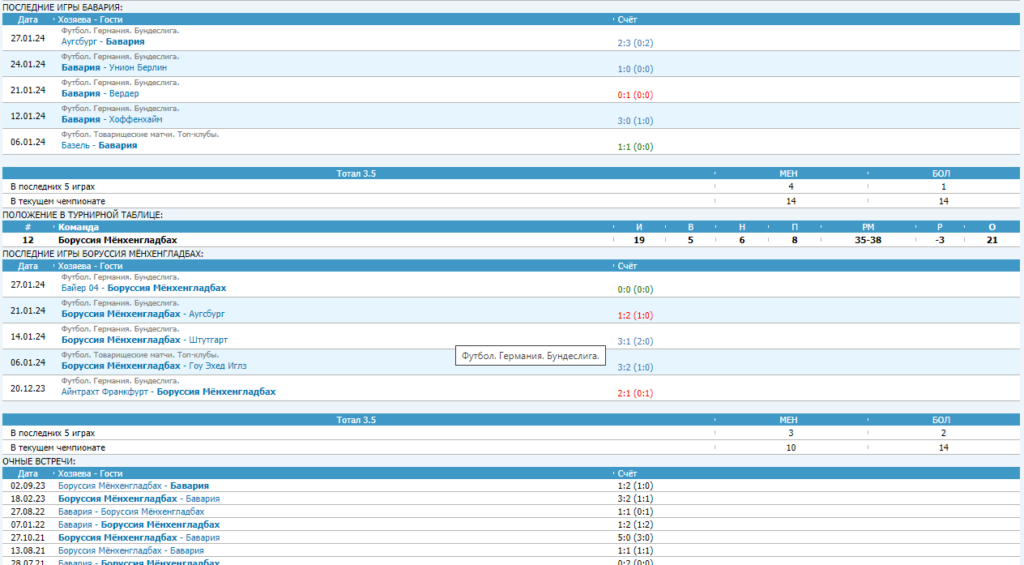Image resolution: width=1024 pixels, height=565 pixels.
Task: Click the РМ column header in standings
Action: coord(867,227)
